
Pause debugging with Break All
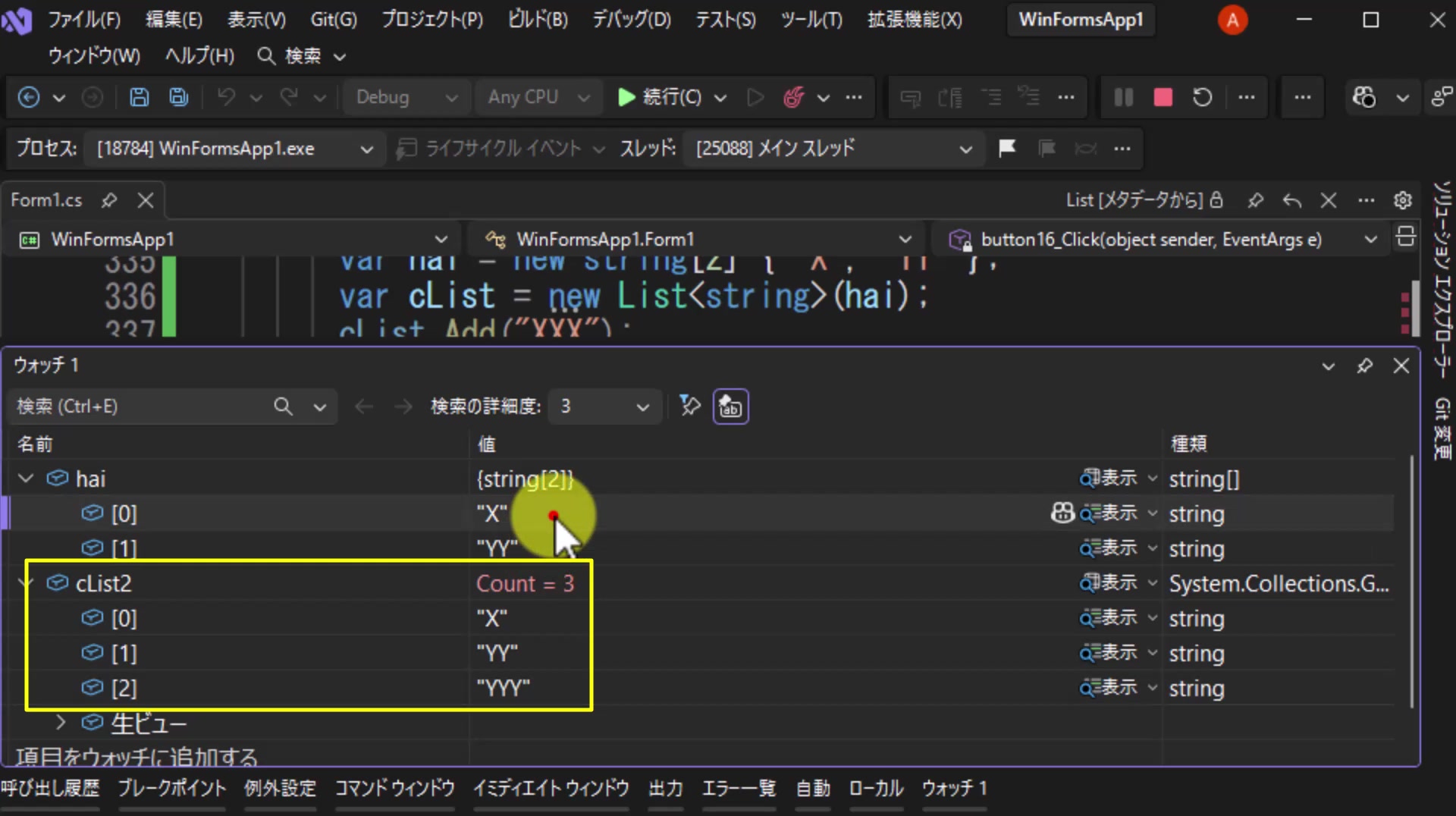pyautogui.click(x=1124, y=97)
